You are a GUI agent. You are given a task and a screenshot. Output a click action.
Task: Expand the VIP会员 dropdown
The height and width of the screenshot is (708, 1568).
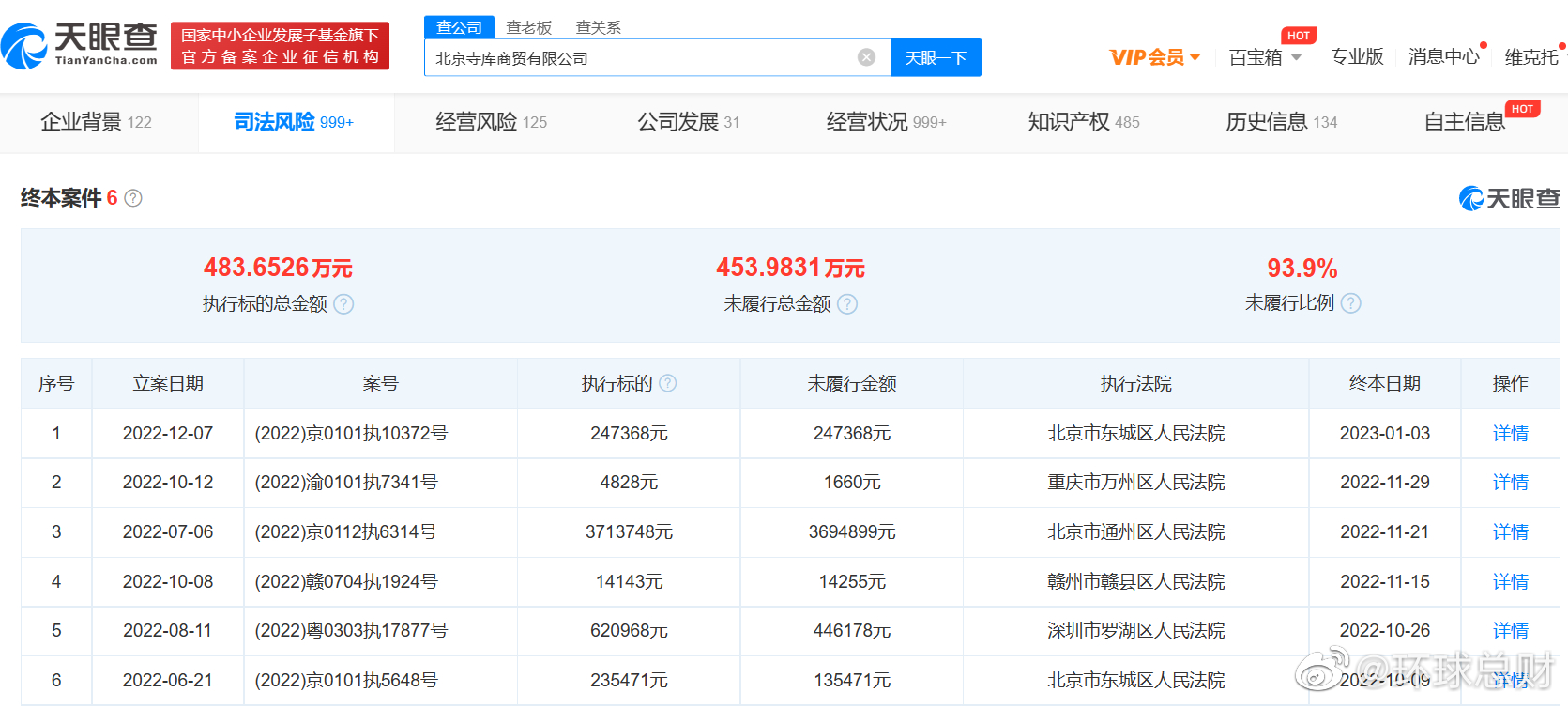(x=1195, y=57)
